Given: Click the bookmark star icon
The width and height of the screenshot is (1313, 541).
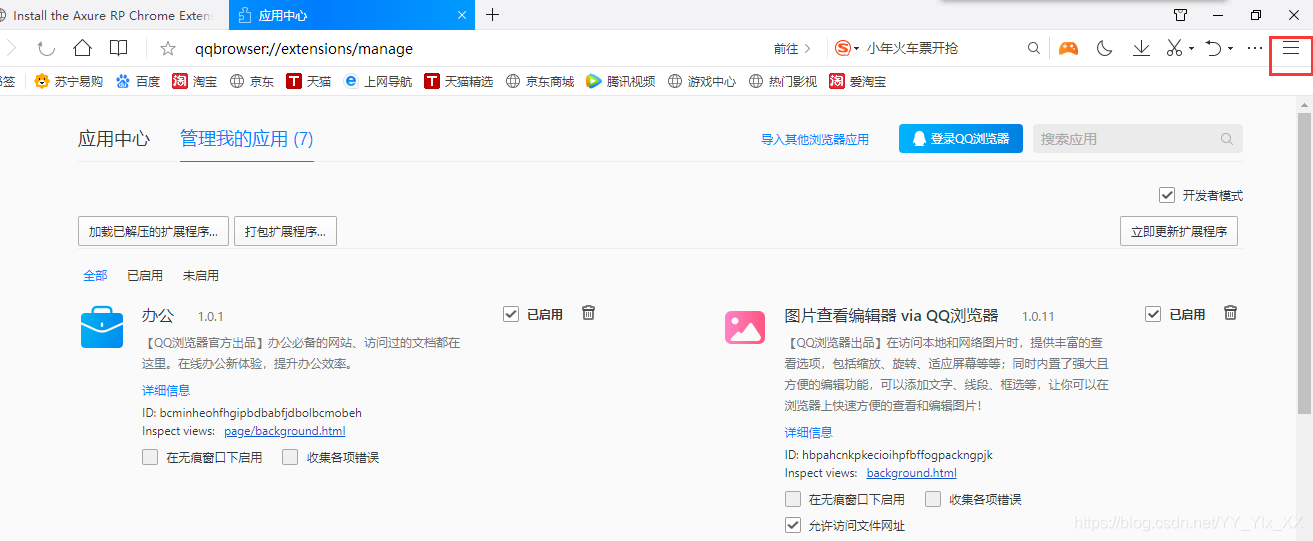Looking at the screenshot, I should [x=168, y=48].
